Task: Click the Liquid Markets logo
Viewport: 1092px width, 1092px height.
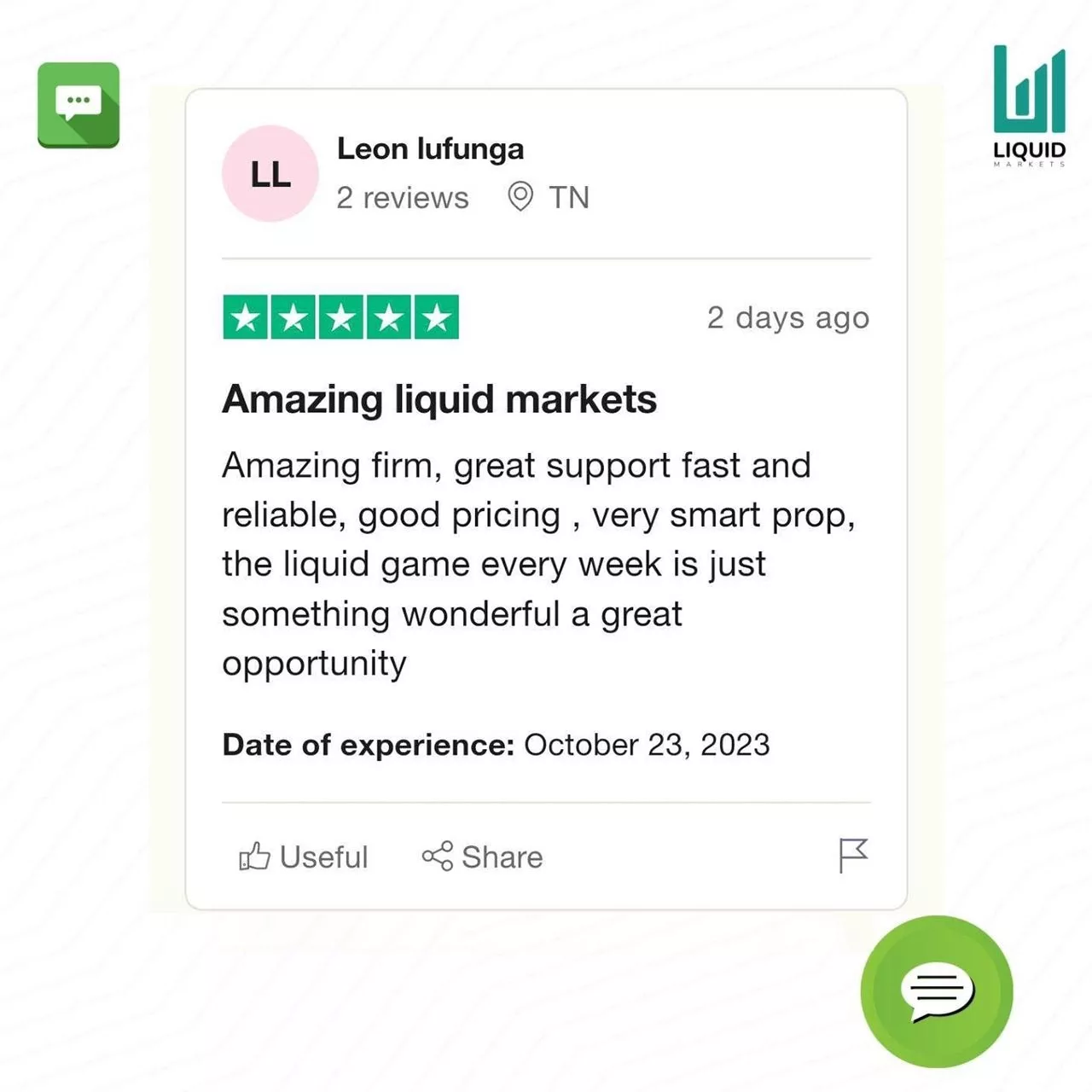Action: click(1029, 105)
